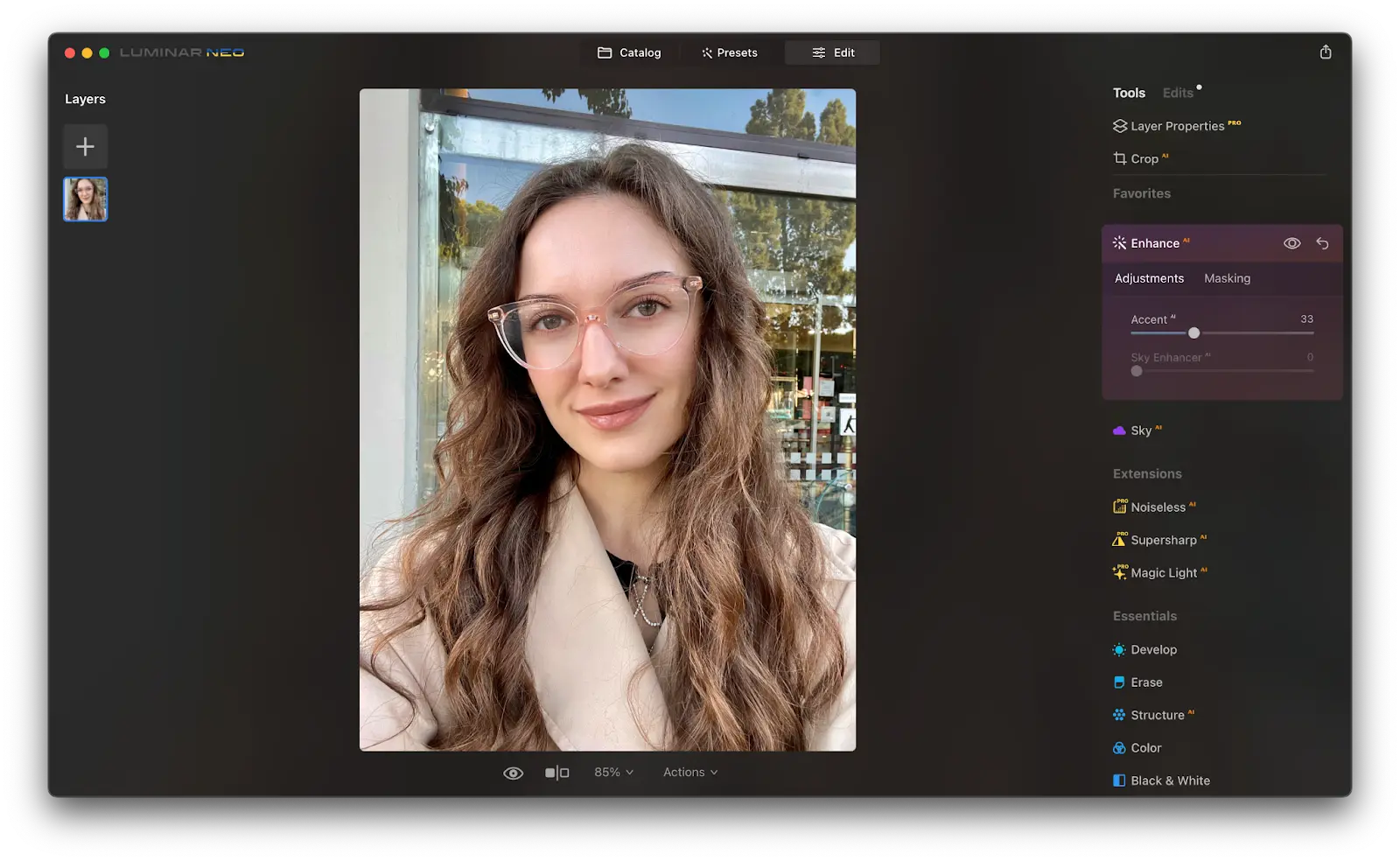Click the share/export button
Image resolution: width=1400 pixels, height=861 pixels.
coord(1326,52)
